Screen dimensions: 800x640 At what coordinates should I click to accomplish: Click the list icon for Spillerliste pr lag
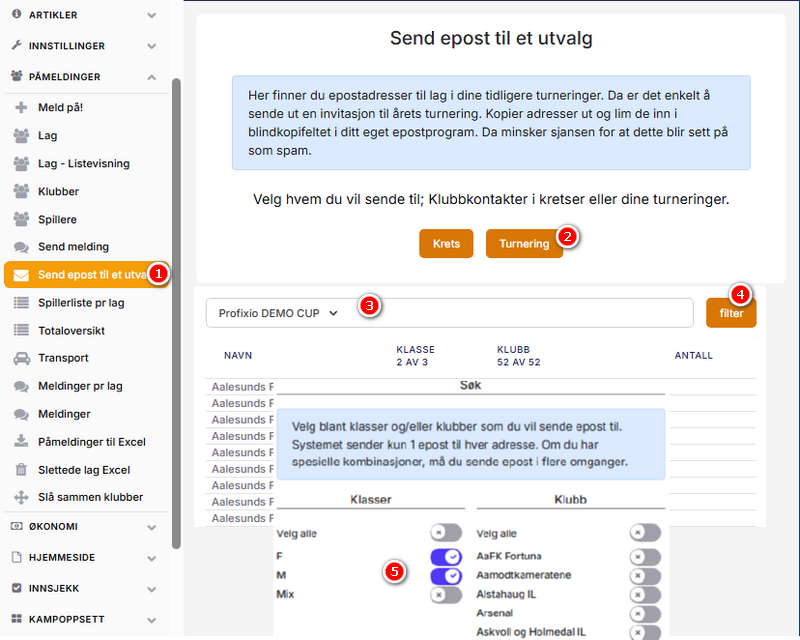(21, 303)
